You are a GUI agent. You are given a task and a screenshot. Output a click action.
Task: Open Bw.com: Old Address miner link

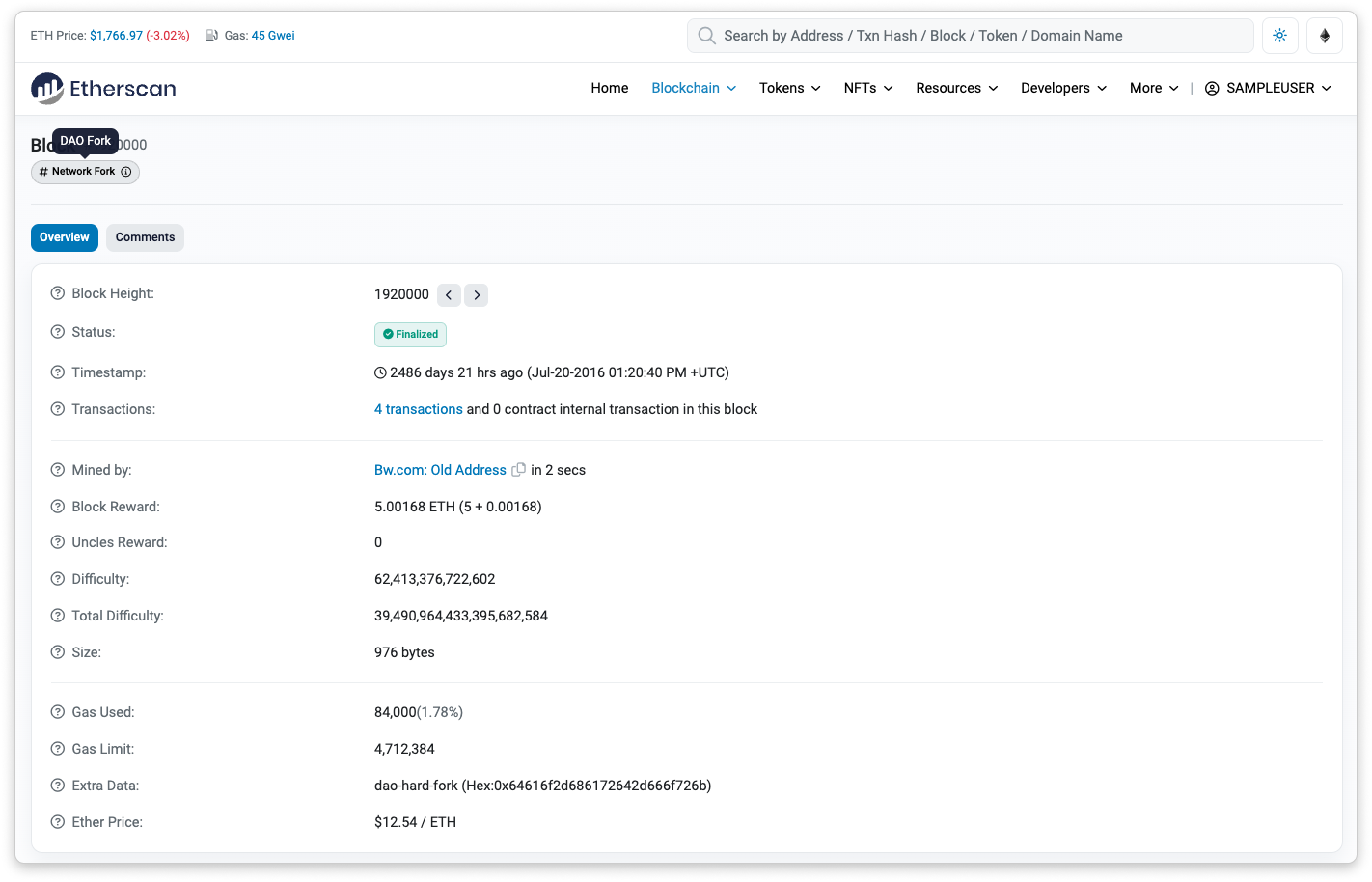440,470
